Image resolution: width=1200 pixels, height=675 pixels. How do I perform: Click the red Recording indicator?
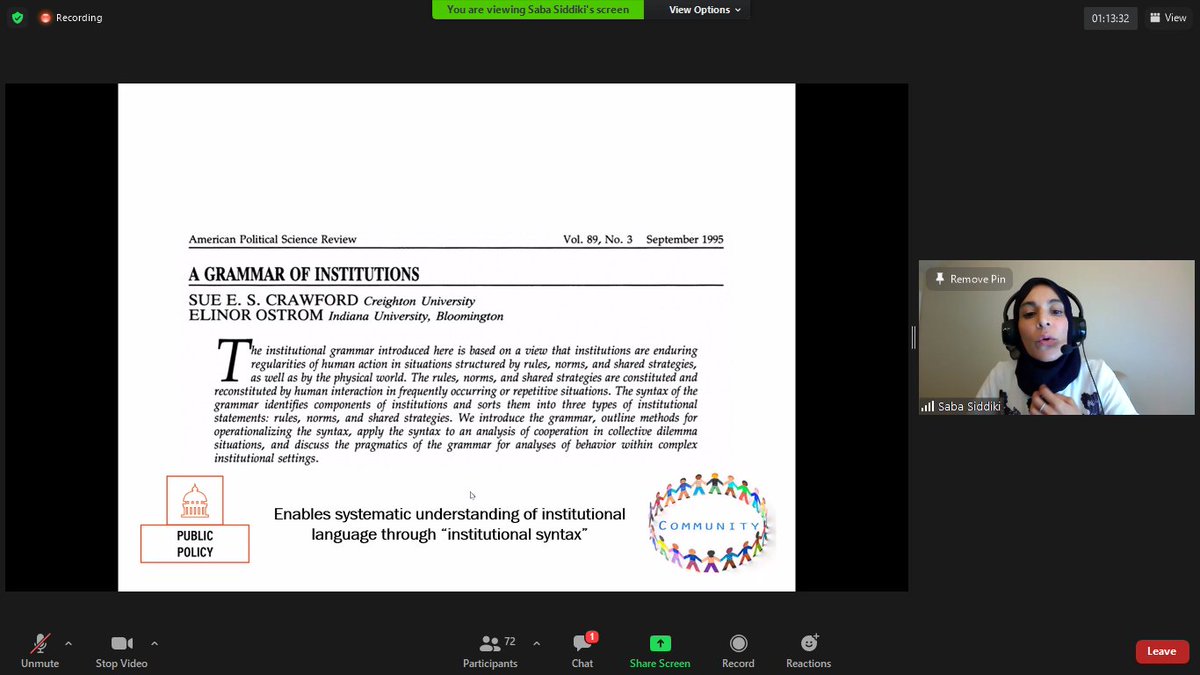click(x=71, y=18)
